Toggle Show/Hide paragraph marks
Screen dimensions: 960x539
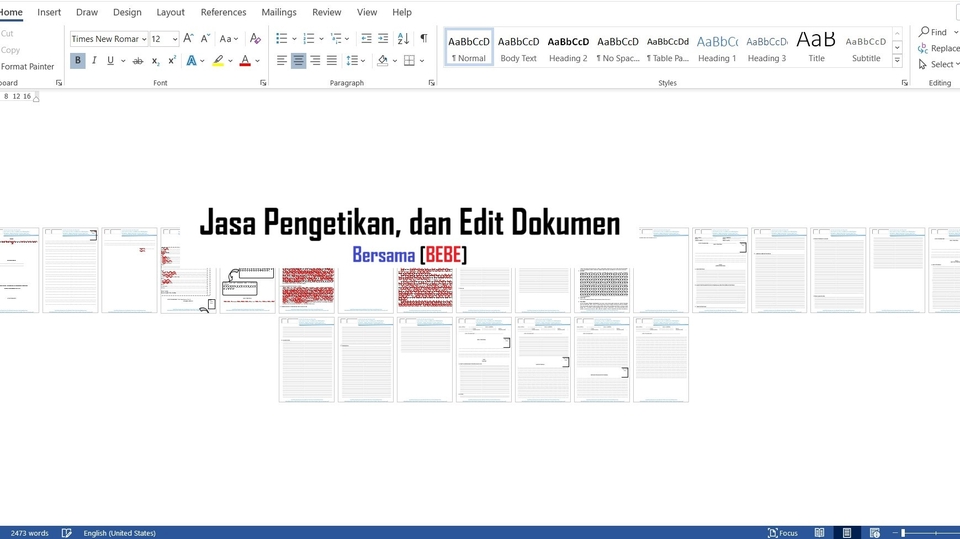pyautogui.click(x=424, y=39)
